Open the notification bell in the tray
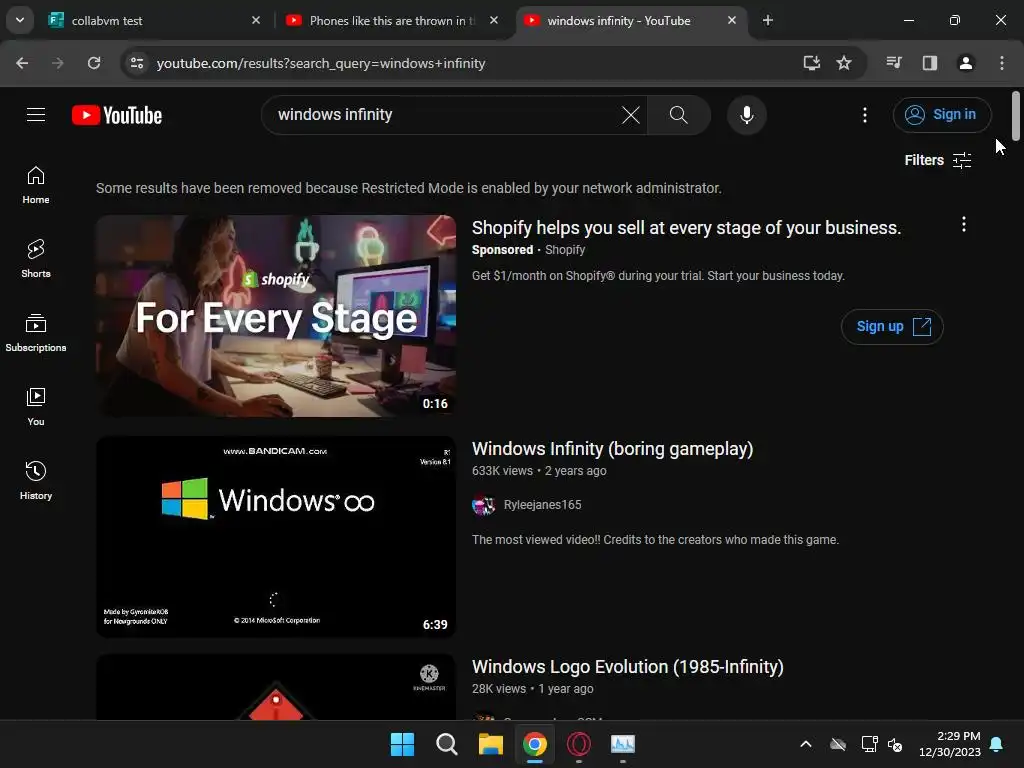The width and height of the screenshot is (1024, 768). pos(997,744)
